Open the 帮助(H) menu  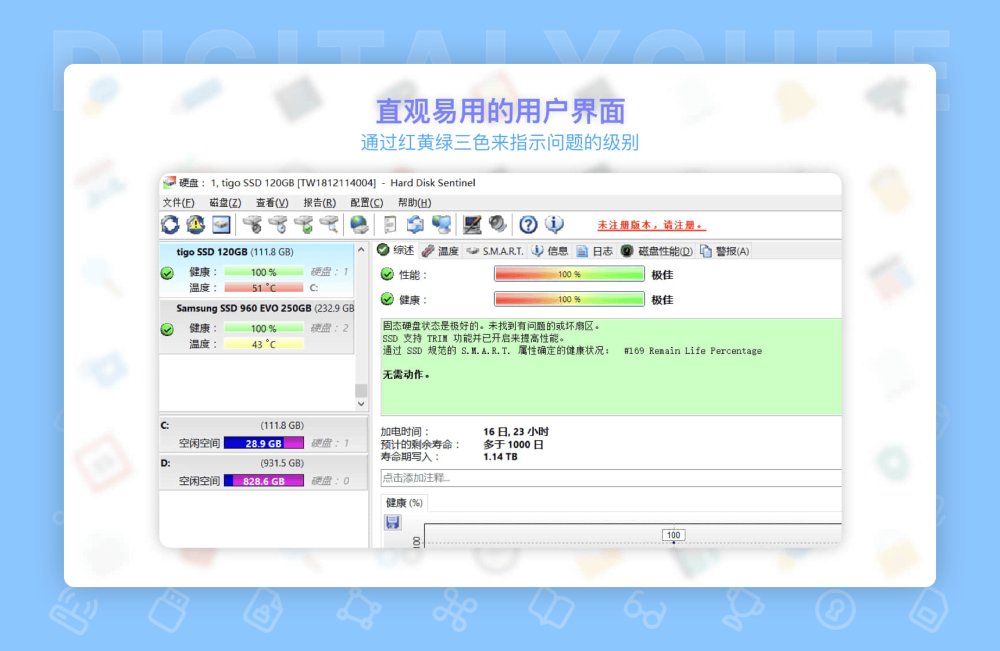coord(415,203)
